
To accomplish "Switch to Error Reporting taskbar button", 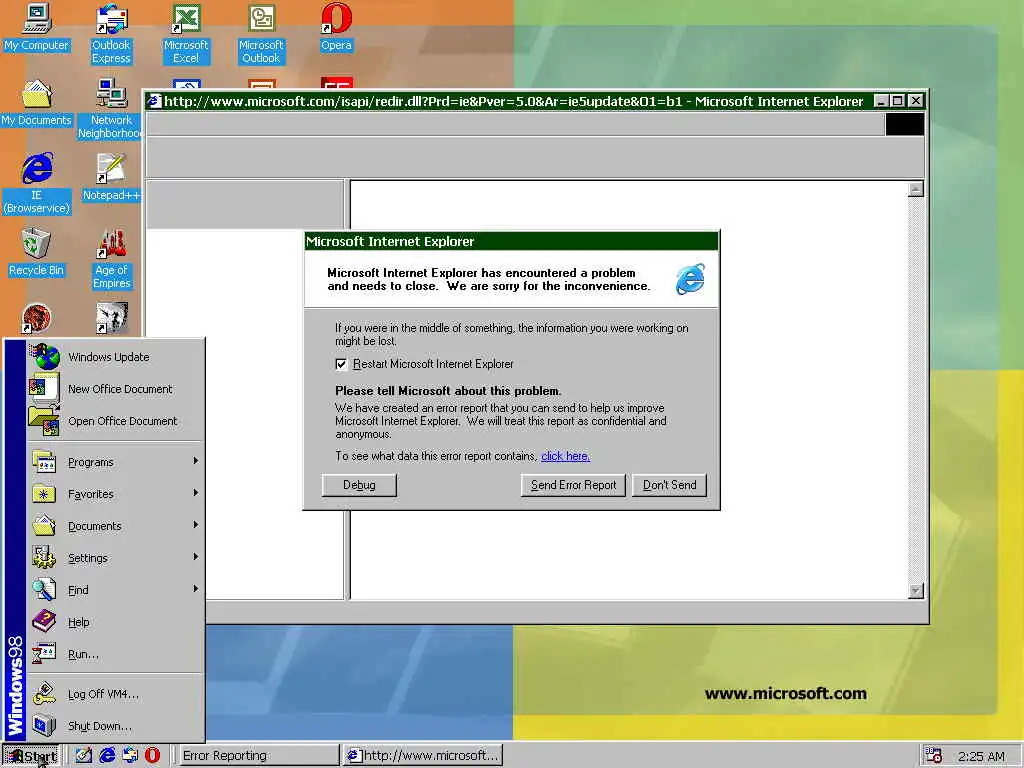I will point(259,756).
